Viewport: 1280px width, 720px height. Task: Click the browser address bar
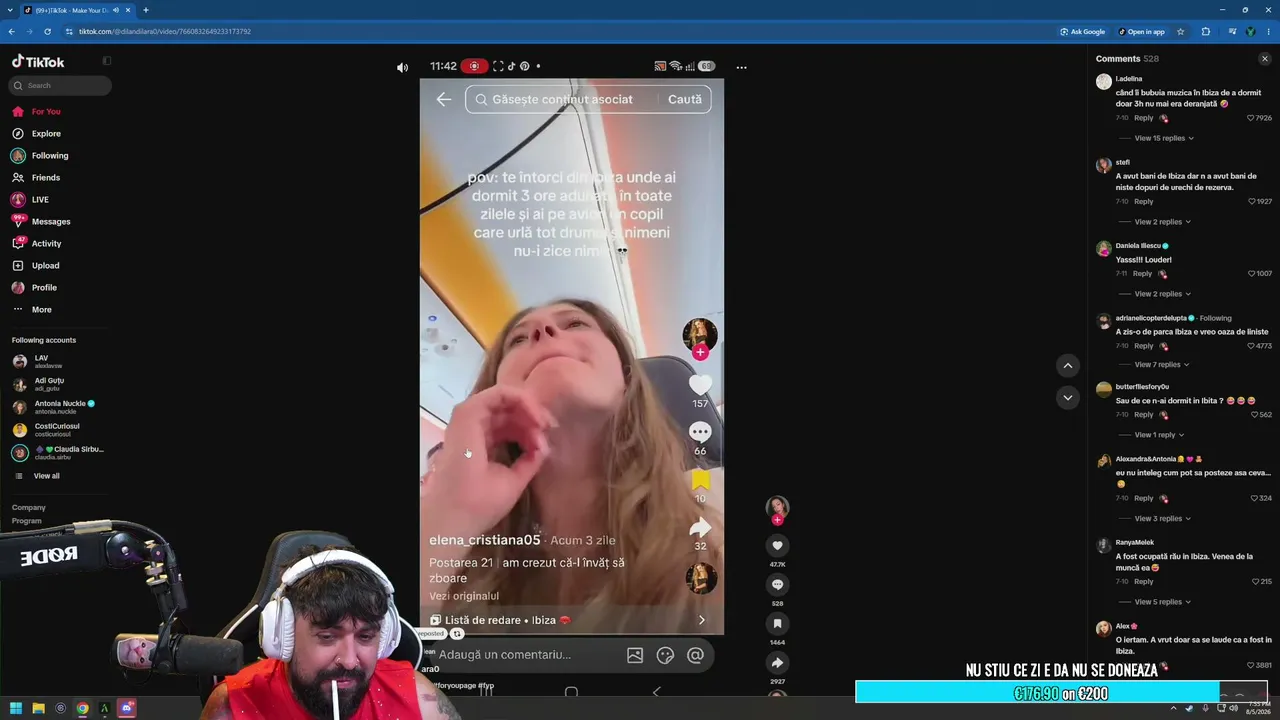pos(560,32)
